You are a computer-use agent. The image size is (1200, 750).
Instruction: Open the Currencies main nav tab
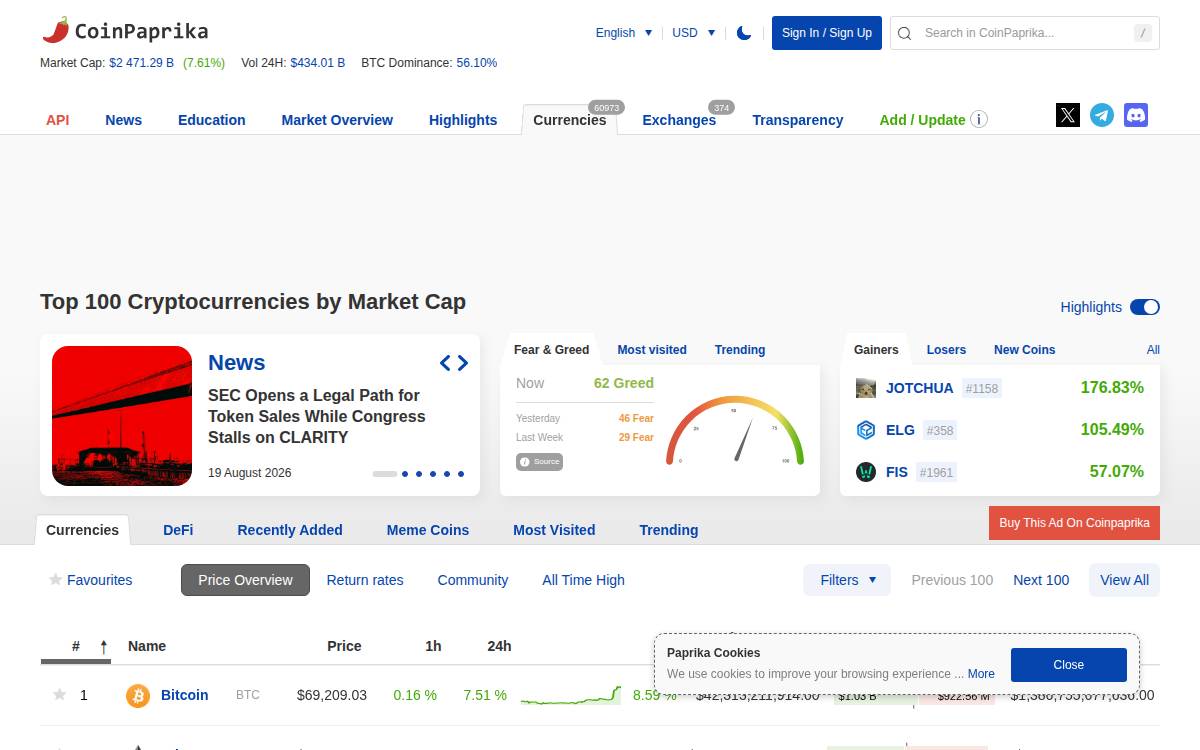[570, 119]
